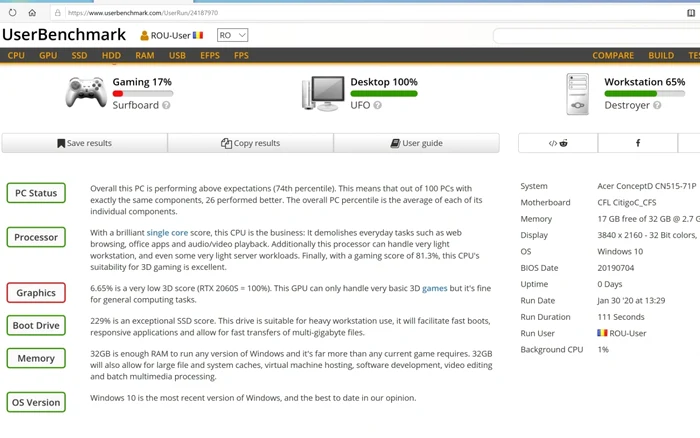Click the Copy results button
This screenshot has height=438, width=700.
250,143
